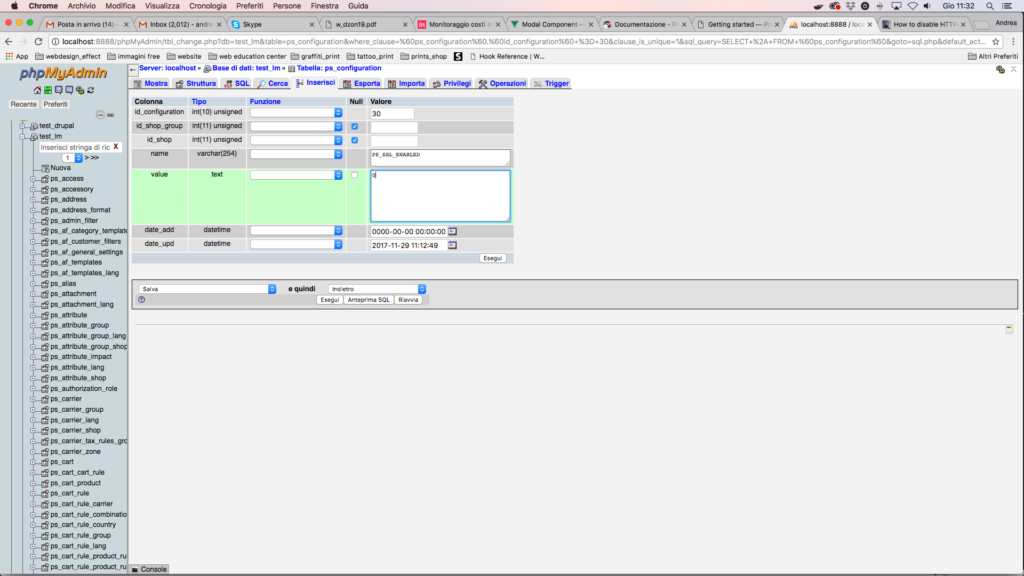Click the id_configuration value field

(392, 114)
